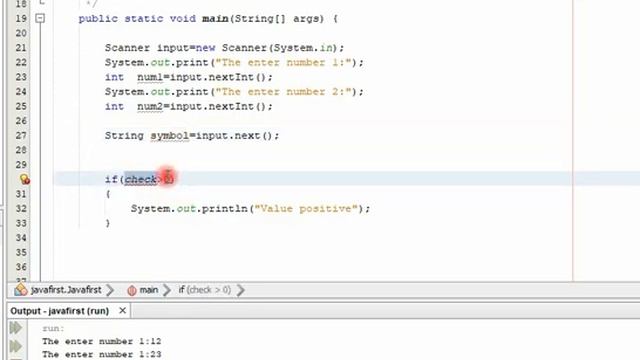Click main in the method declaration
The height and width of the screenshot is (360, 640).
(215, 18)
